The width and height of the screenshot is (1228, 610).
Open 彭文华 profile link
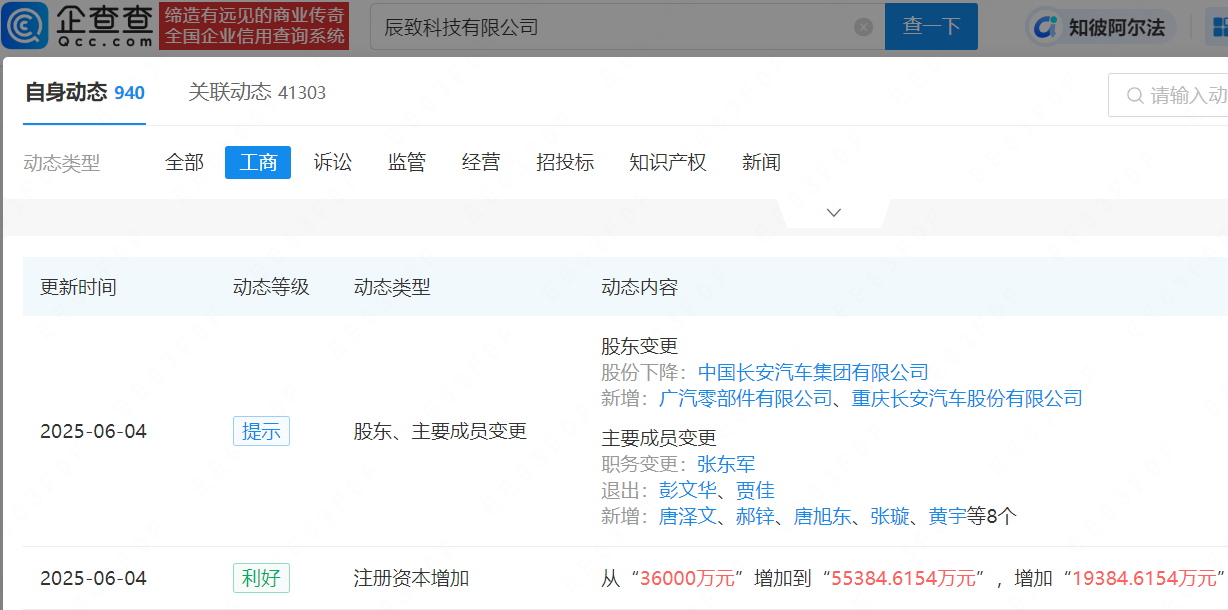[688, 491]
